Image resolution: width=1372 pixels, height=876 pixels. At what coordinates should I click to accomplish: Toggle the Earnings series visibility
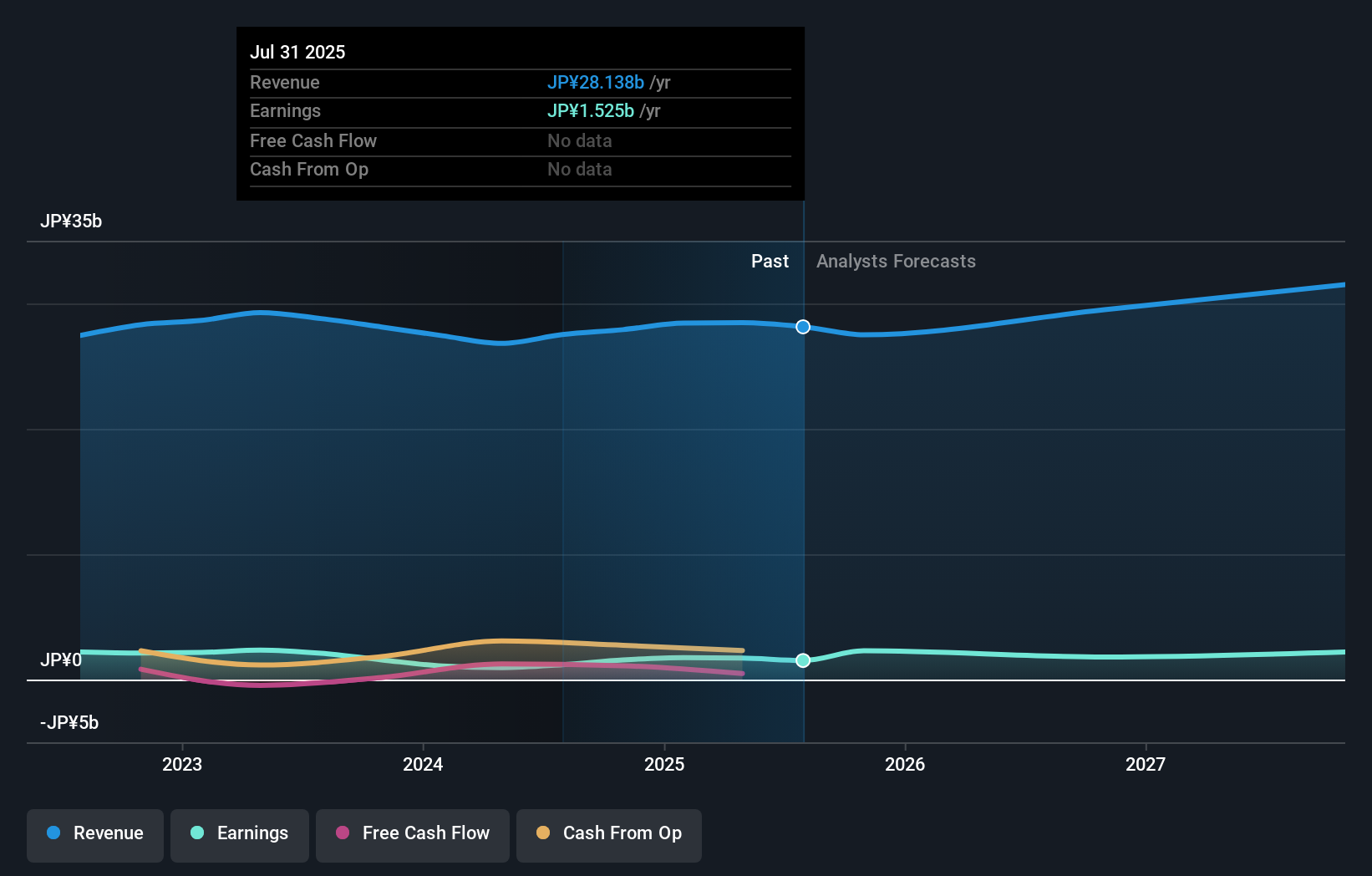240,833
